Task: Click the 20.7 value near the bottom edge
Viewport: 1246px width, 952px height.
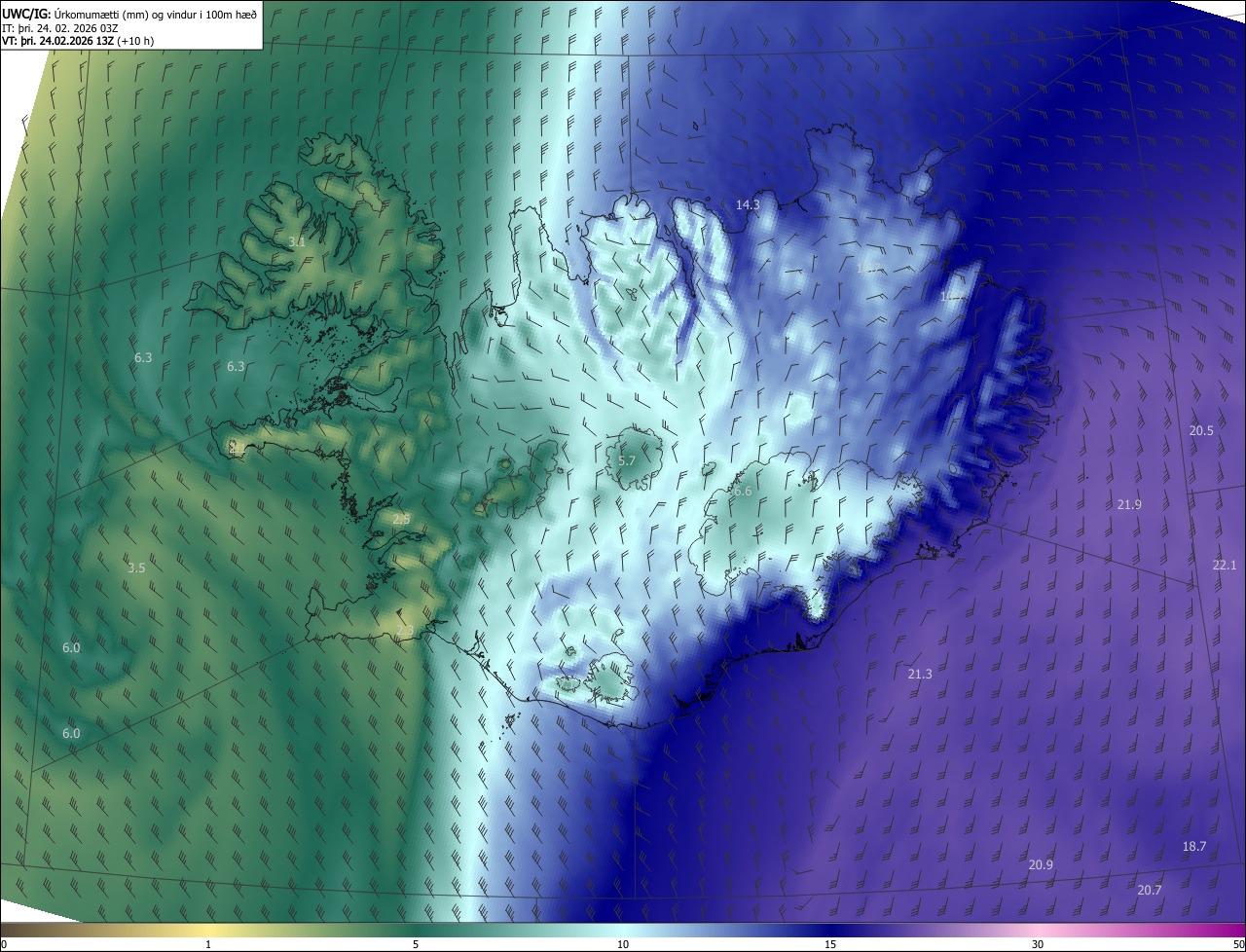Action: point(1150,891)
